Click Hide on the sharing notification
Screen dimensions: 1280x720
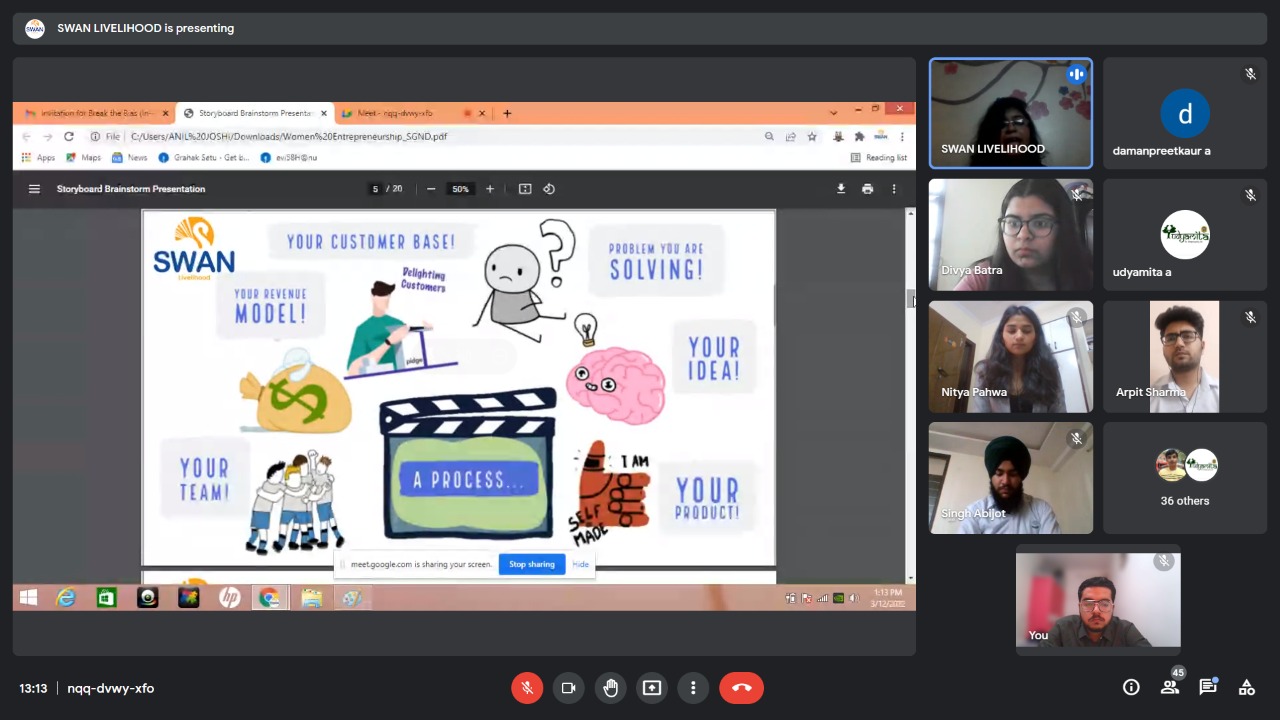[x=580, y=564]
